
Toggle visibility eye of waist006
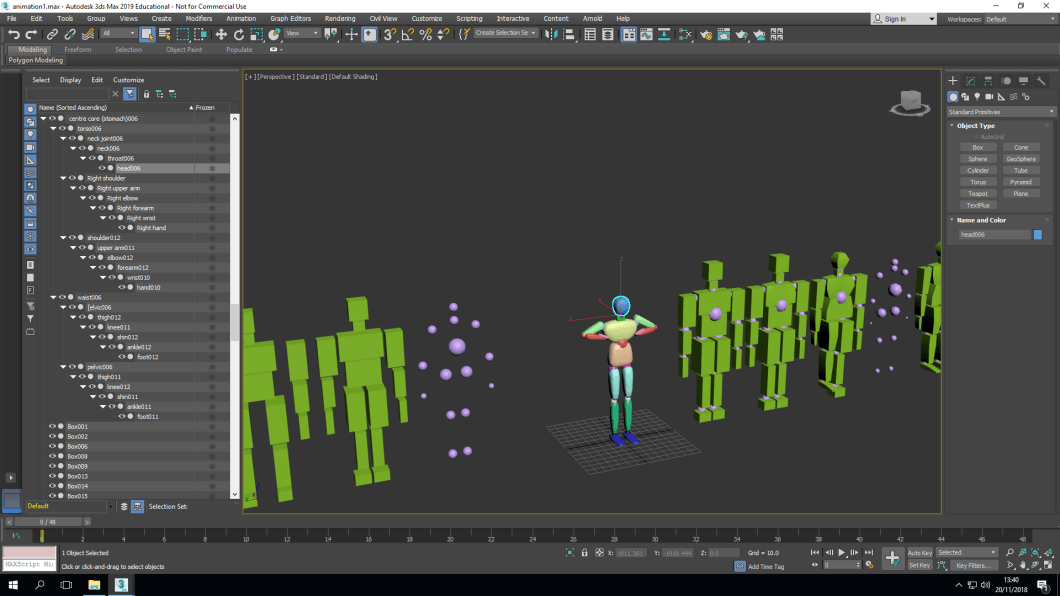tap(62, 297)
